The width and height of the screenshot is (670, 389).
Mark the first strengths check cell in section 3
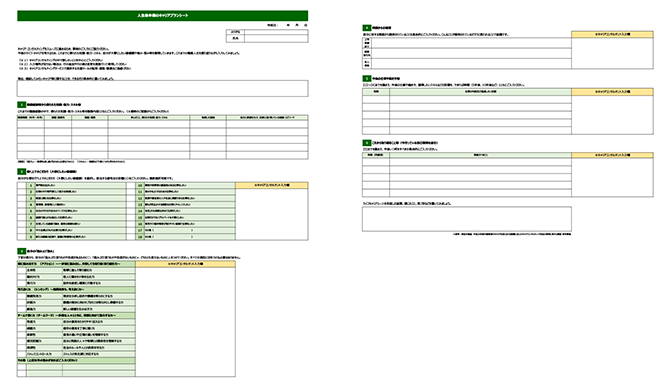click(22, 270)
